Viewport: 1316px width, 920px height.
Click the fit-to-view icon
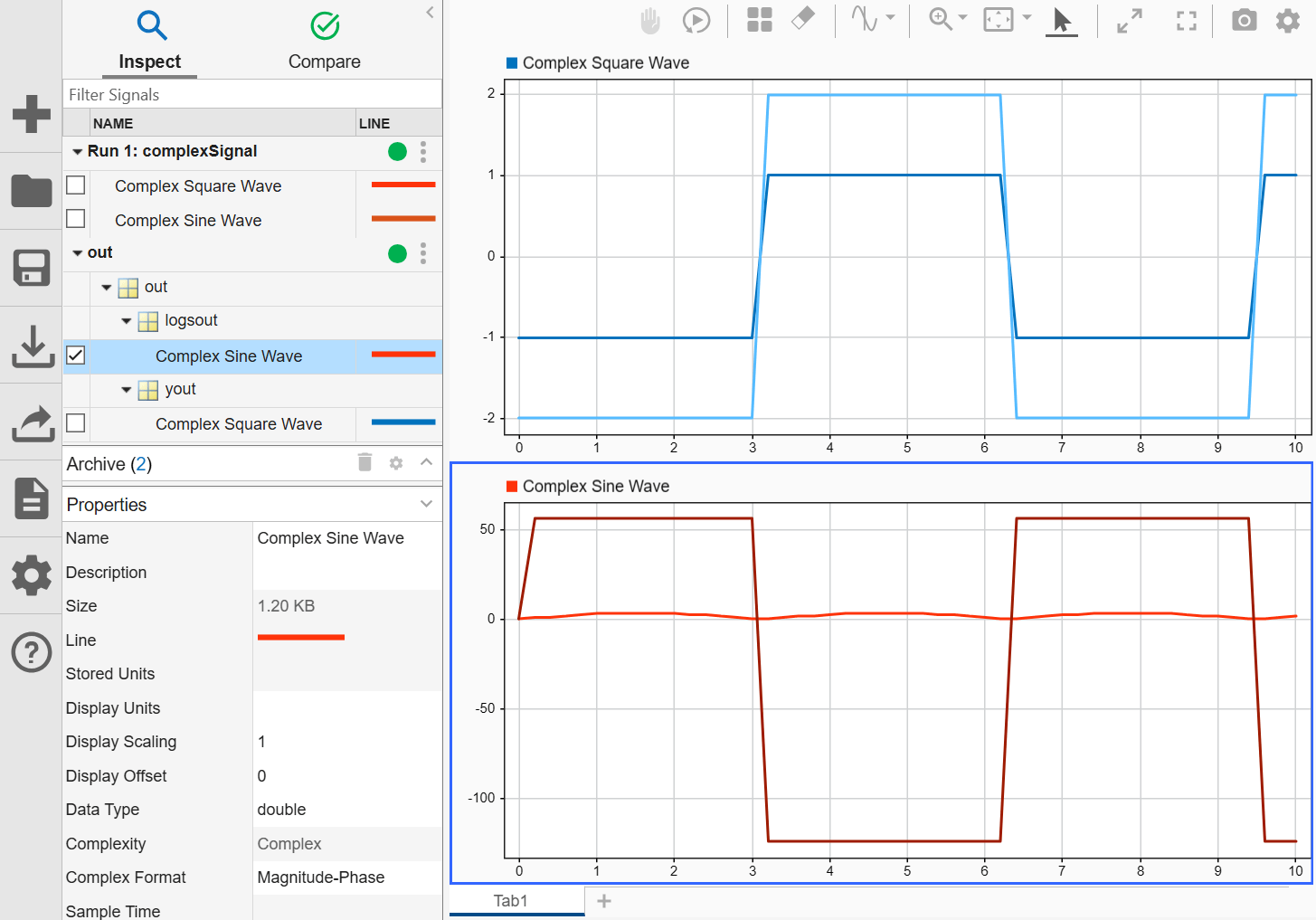(x=999, y=20)
